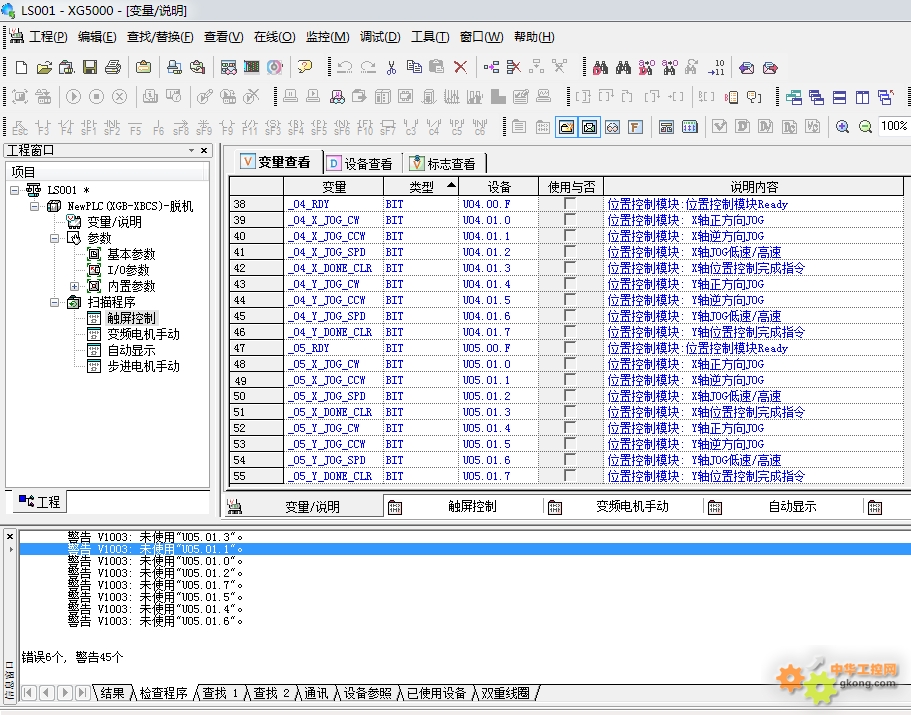
Task: Toggle the use checkbox for _05_RDY
Action: point(569,347)
